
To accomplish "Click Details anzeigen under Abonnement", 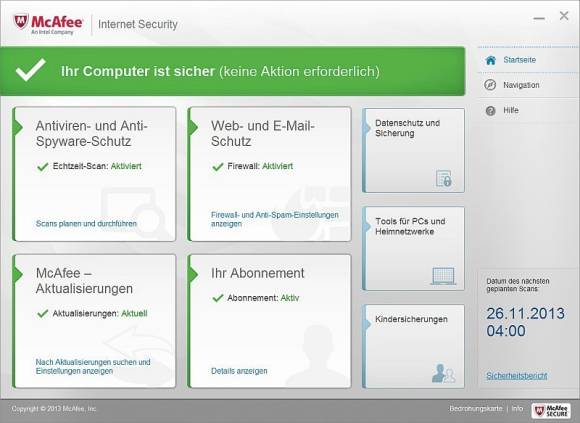I will click(239, 371).
